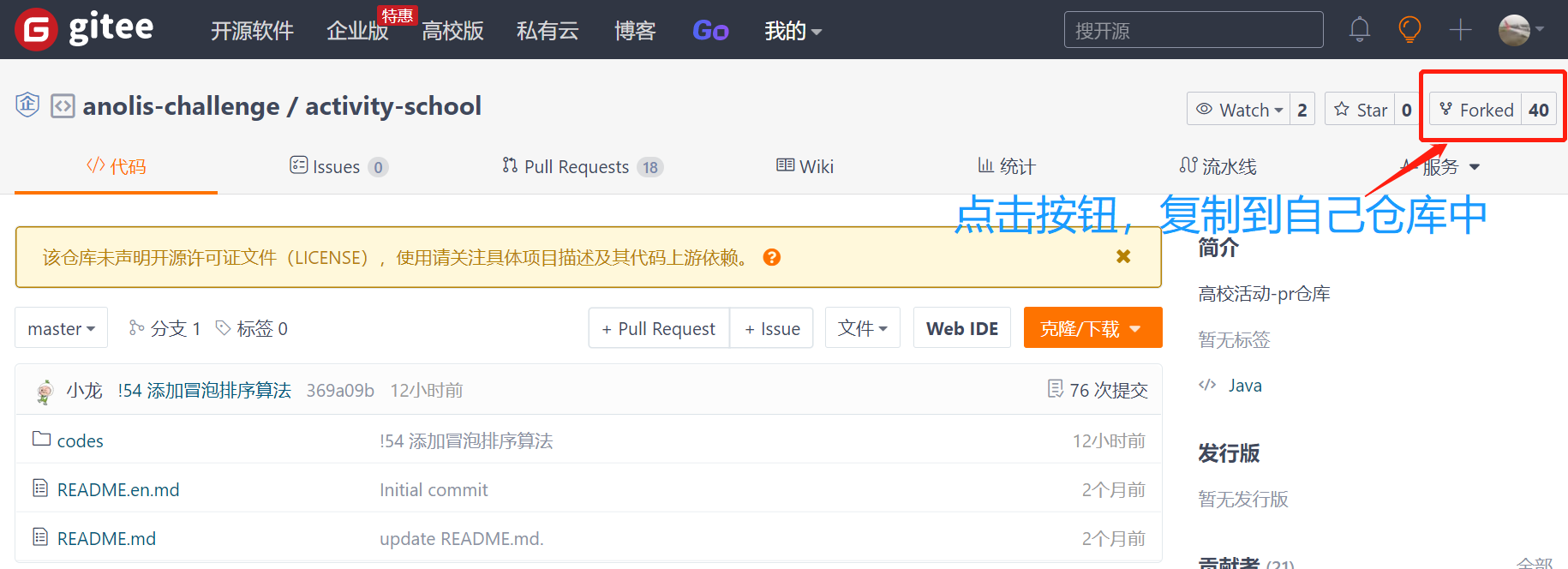The height and width of the screenshot is (569, 1568).
Task: Click the codes row commit message
Action: tap(466, 440)
